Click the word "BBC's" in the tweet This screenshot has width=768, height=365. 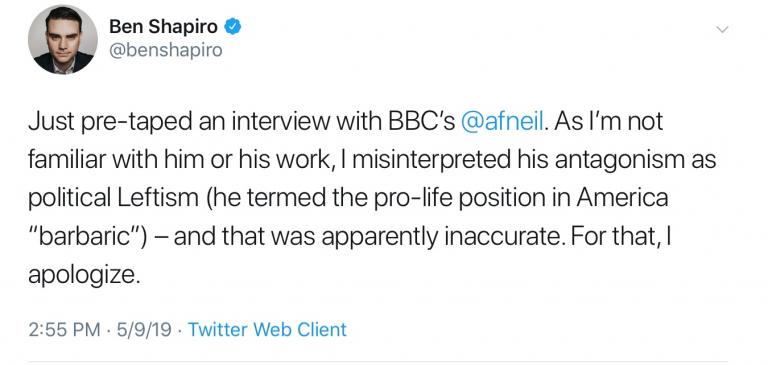point(422,122)
